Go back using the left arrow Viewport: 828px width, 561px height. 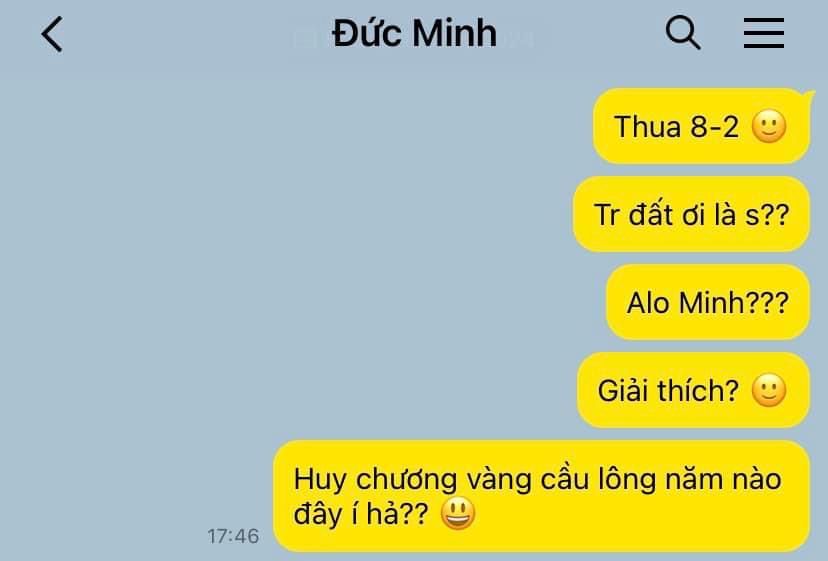(x=52, y=34)
